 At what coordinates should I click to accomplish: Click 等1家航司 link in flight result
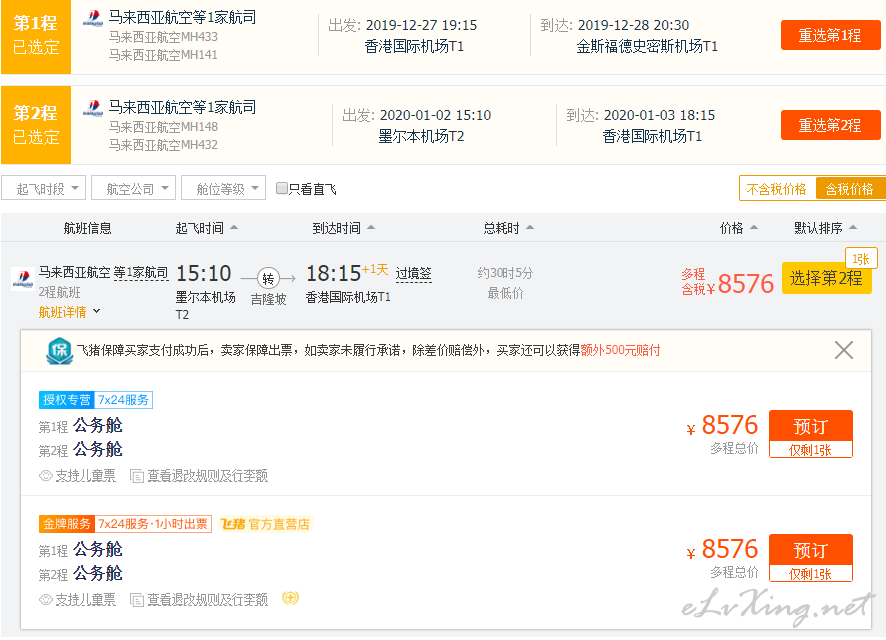(141, 272)
